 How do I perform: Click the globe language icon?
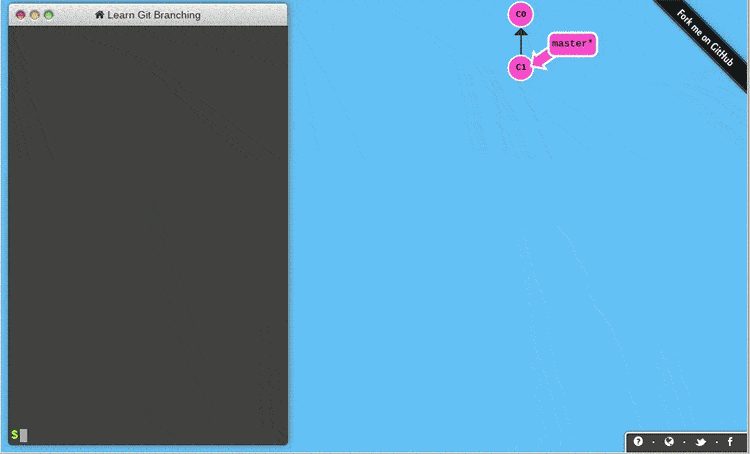click(669, 442)
